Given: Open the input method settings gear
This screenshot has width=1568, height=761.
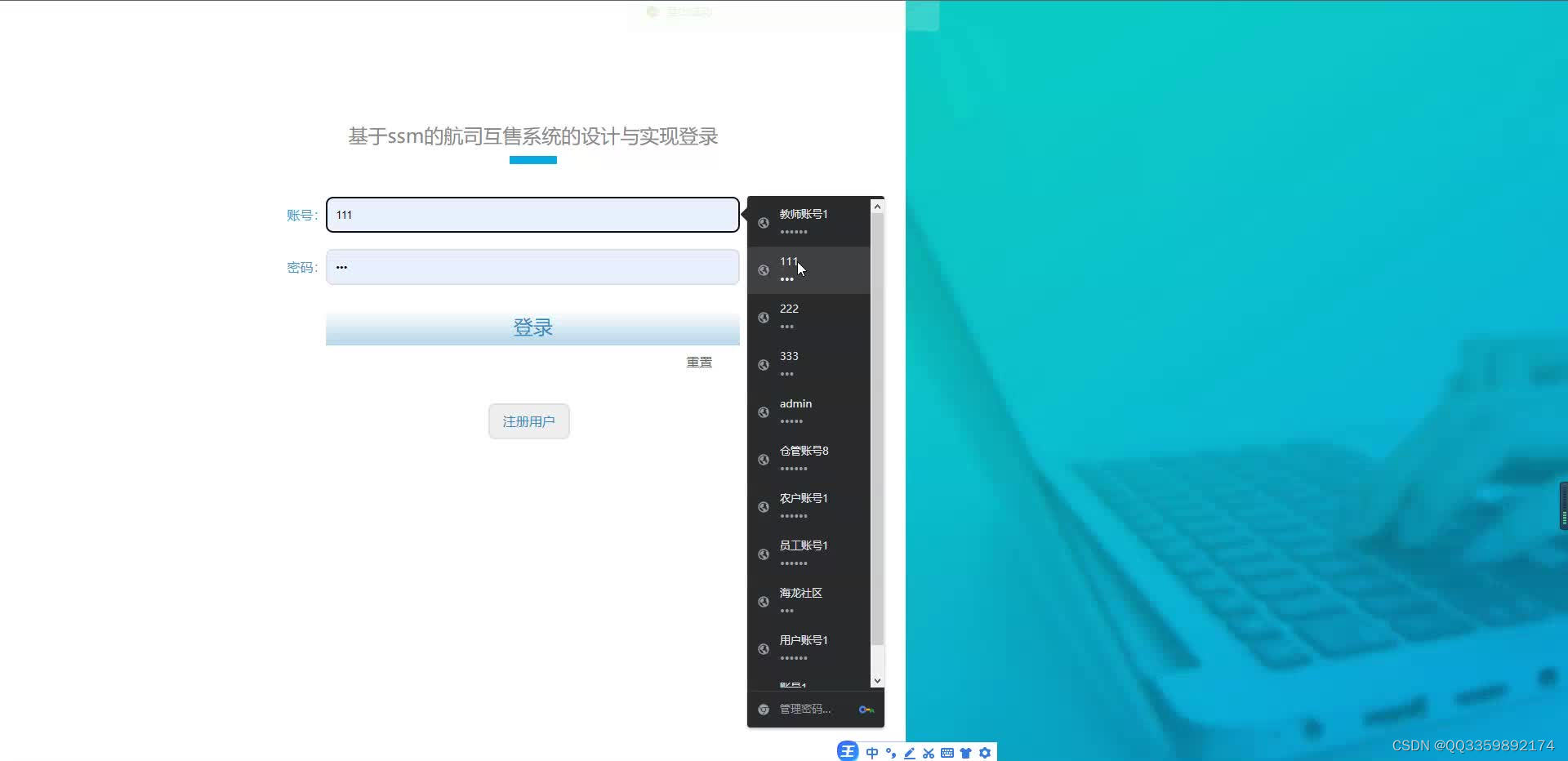Looking at the screenshot, I should point(985,753).
